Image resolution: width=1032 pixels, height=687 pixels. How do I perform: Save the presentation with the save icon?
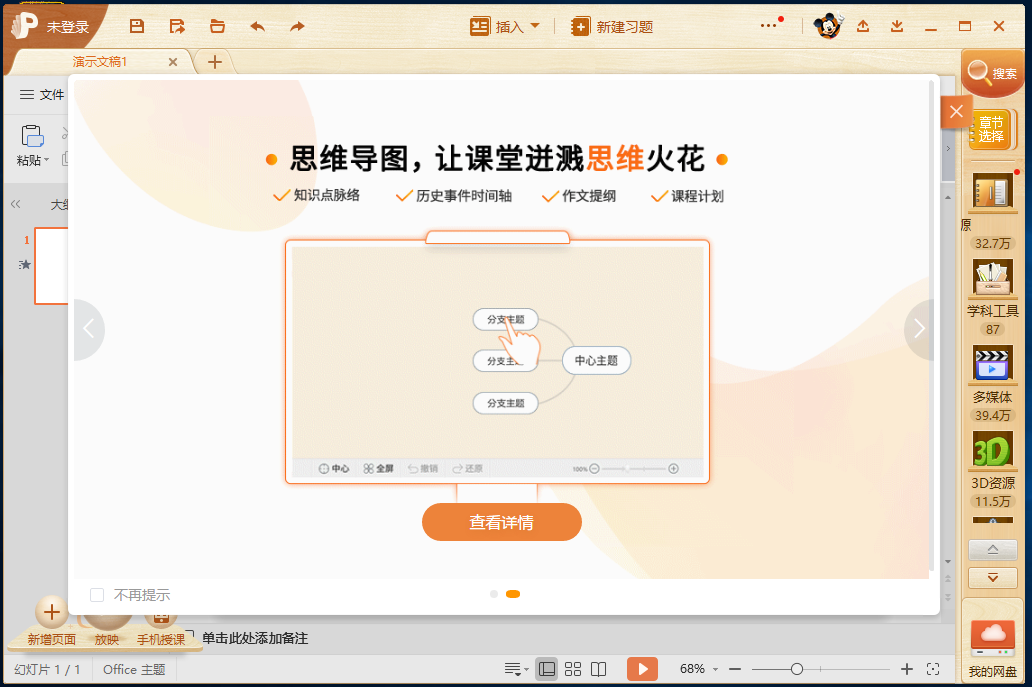(137, 26)
